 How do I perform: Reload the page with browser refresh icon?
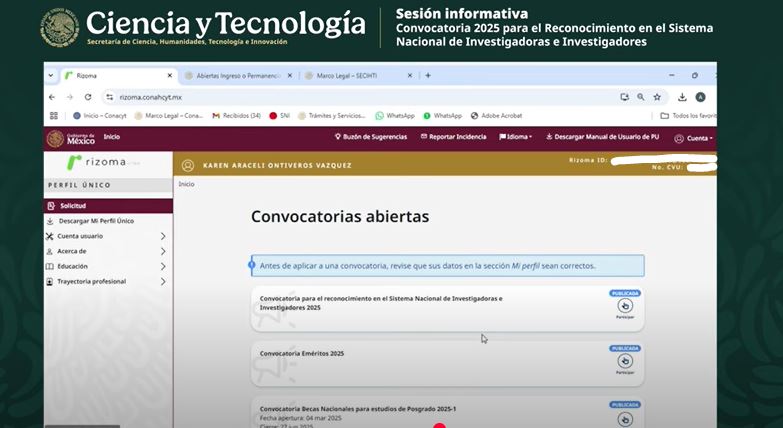click(x=88, y=97)
